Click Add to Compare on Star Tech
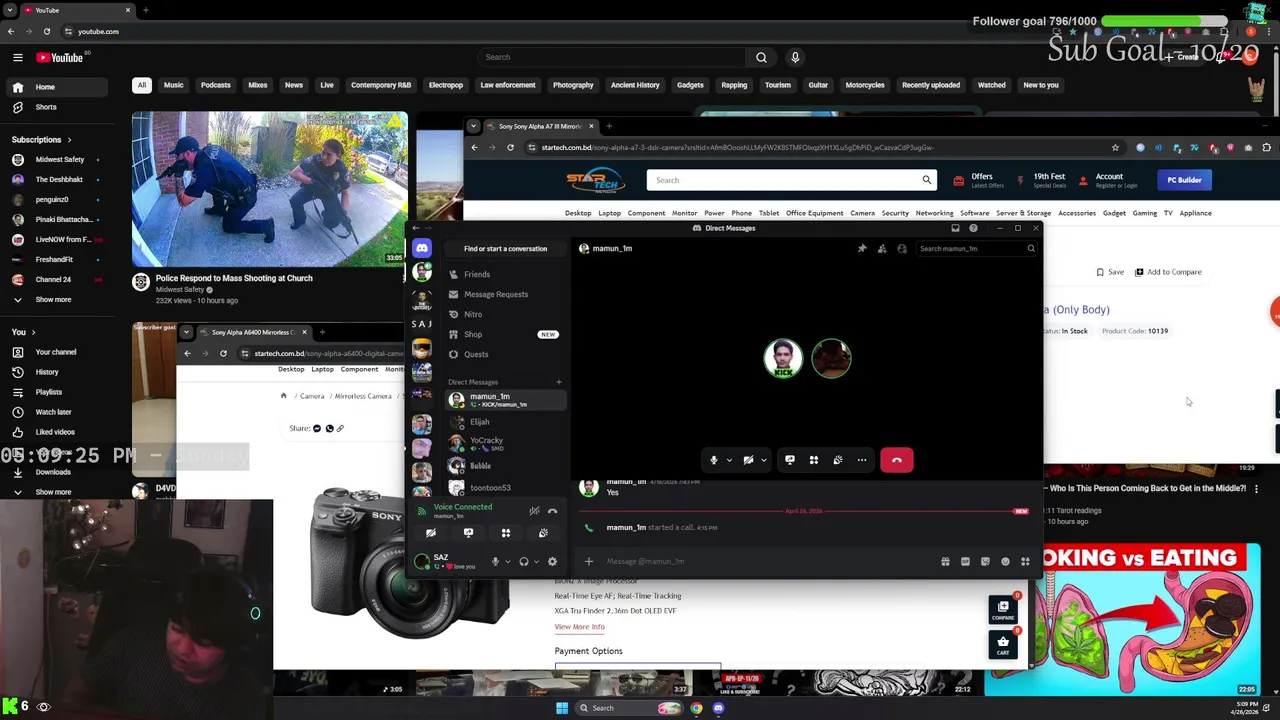 pos(1167,272)
